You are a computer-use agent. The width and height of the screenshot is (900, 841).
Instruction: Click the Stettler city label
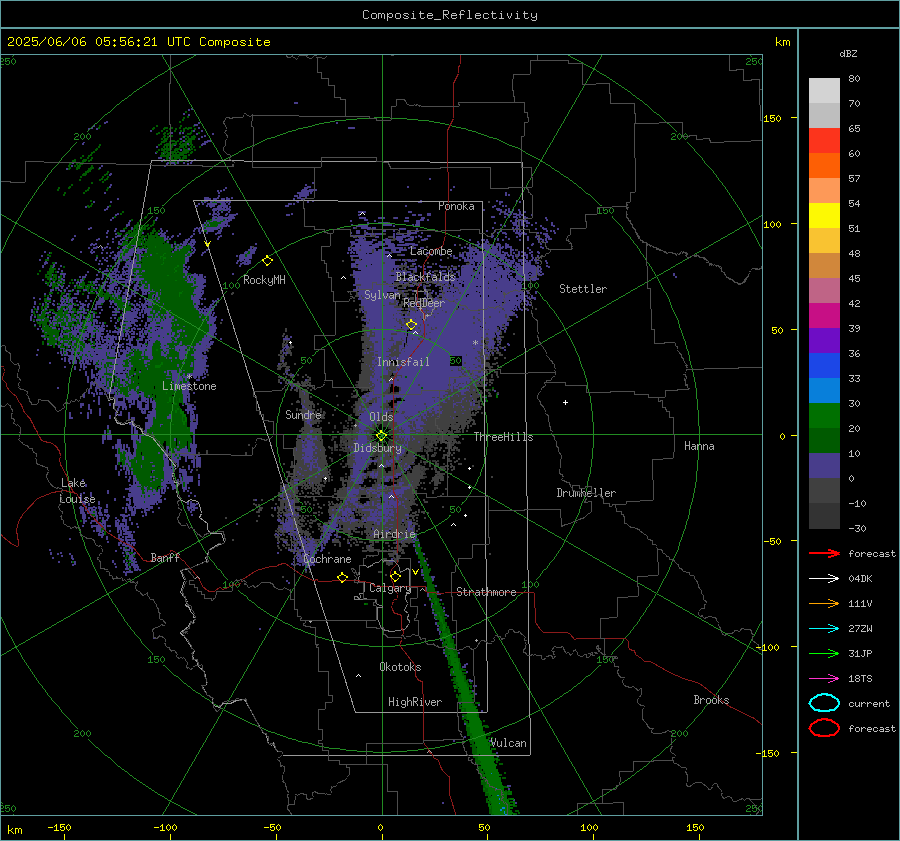tap(583, 289)
